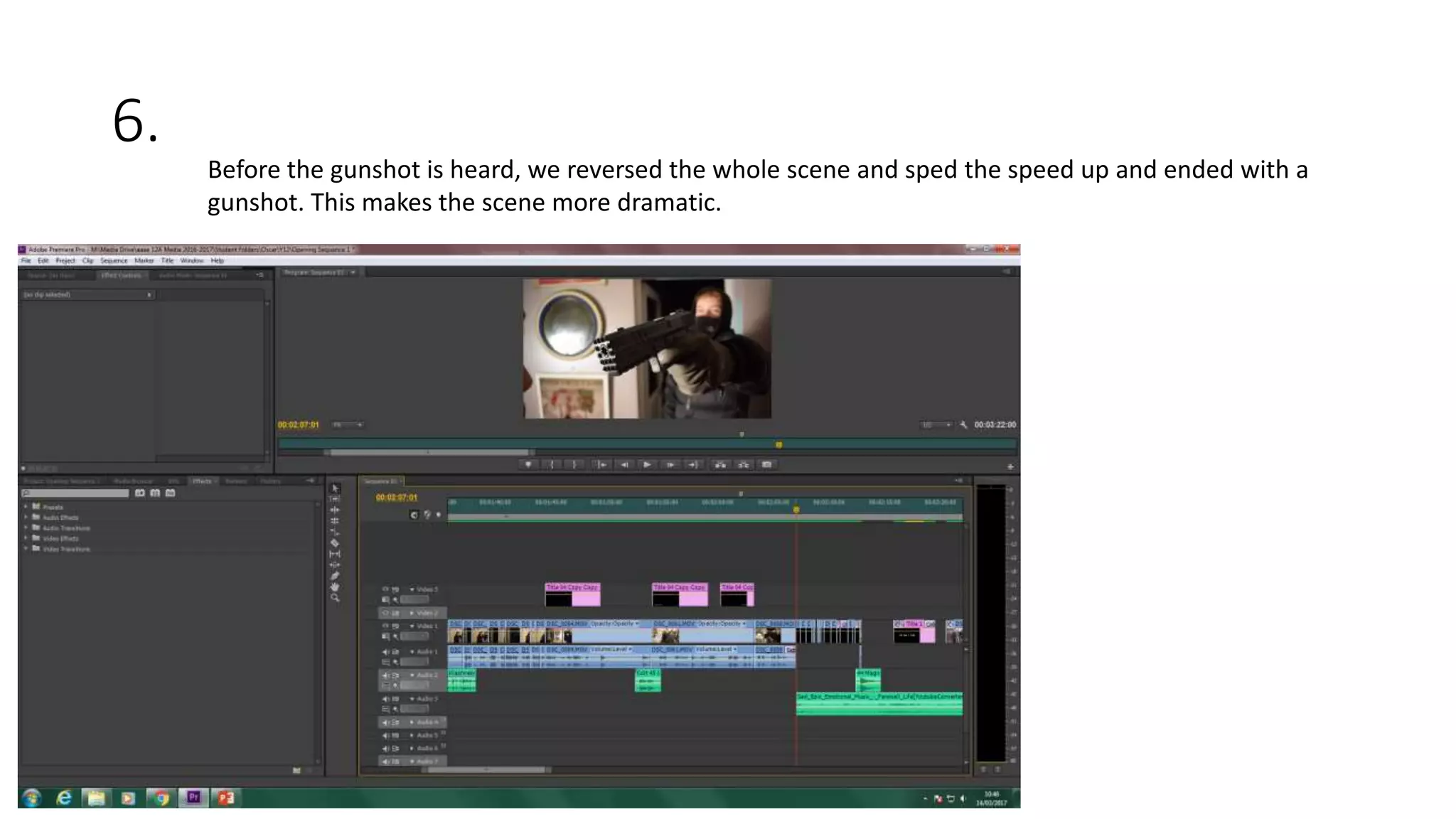Toggle Video 3 track eye visibility
This screenshot has width=1456, height=819.
click(x=386, y=589)
